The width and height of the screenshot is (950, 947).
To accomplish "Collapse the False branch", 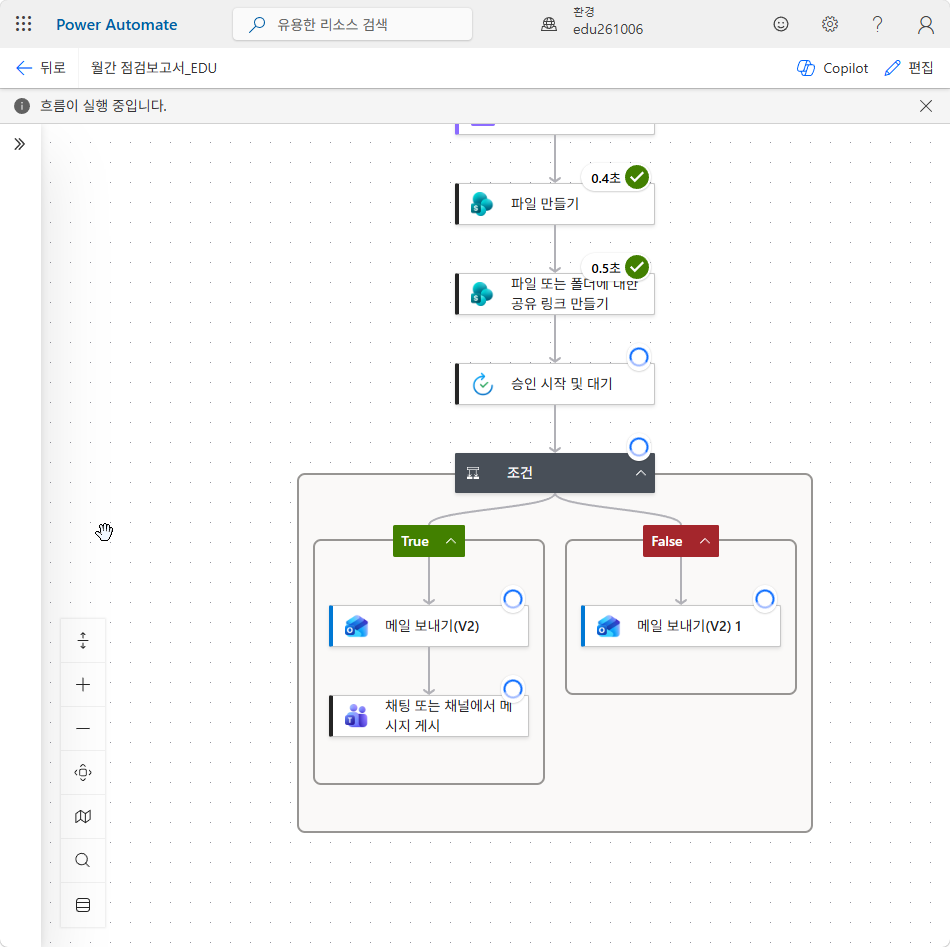I will (x=705, y=541).
